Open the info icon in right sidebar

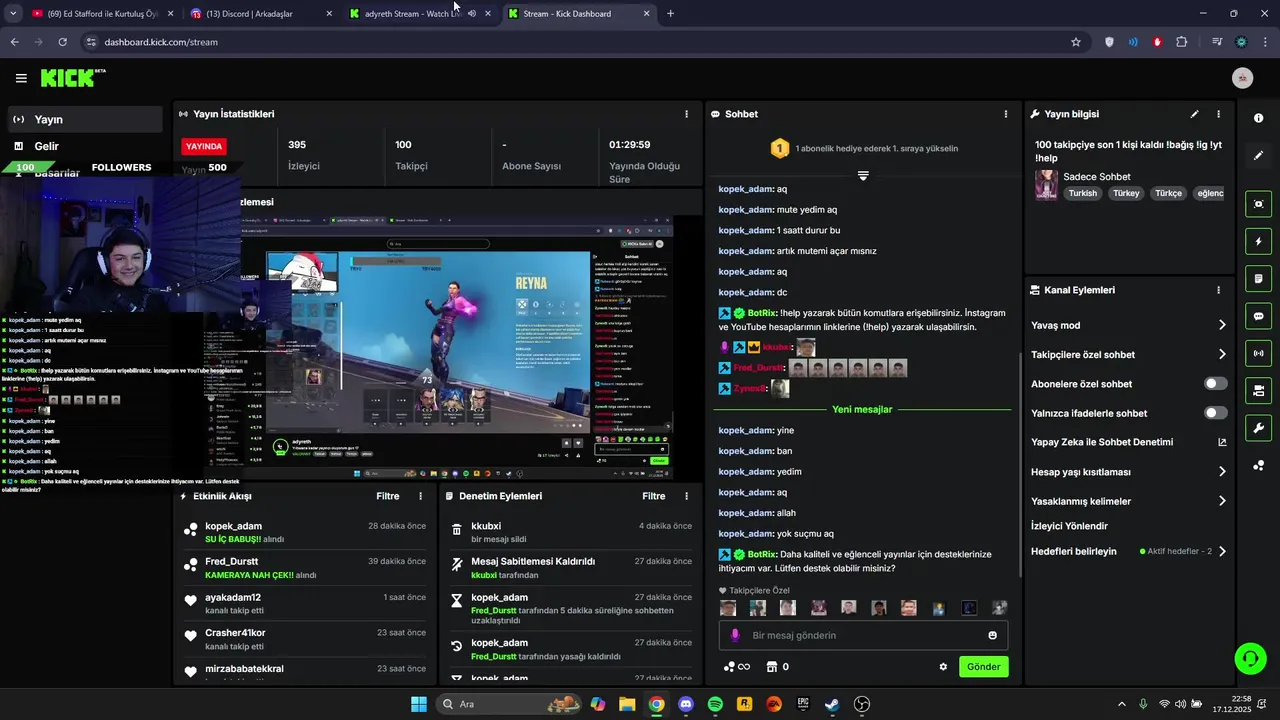(x=1258, y=118)
